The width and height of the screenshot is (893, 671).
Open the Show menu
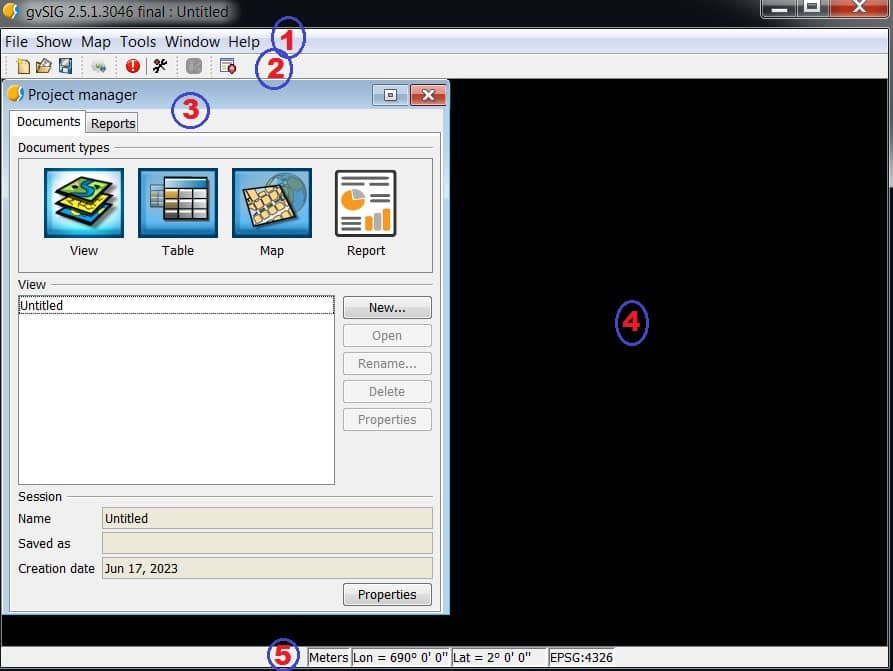point(54,42)
